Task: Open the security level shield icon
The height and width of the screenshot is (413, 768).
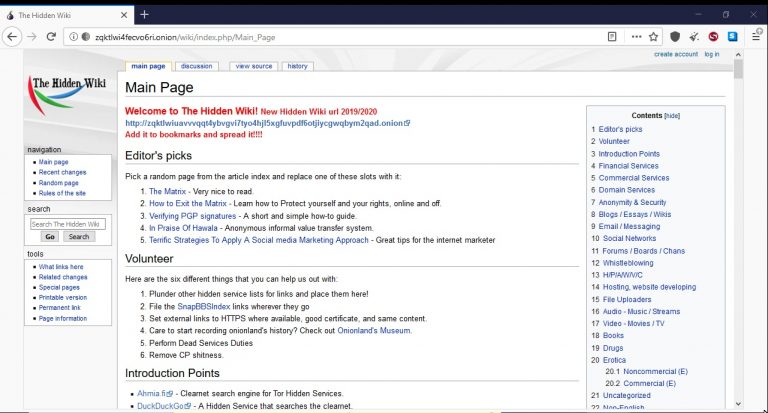Action: (675, 37)
